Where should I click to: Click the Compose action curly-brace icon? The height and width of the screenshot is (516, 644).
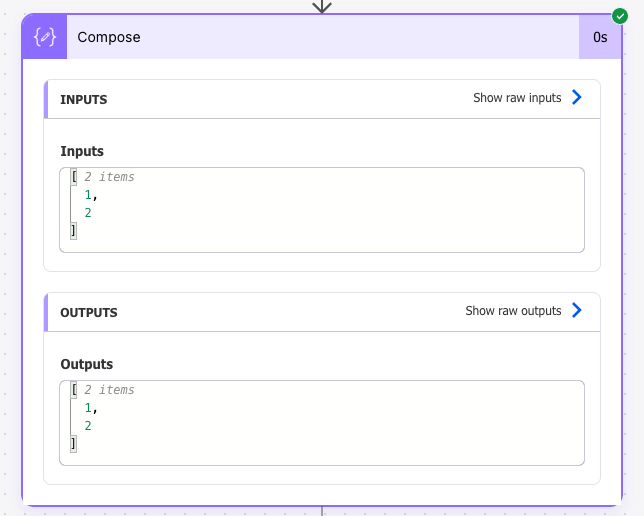[x=45, y=37]
